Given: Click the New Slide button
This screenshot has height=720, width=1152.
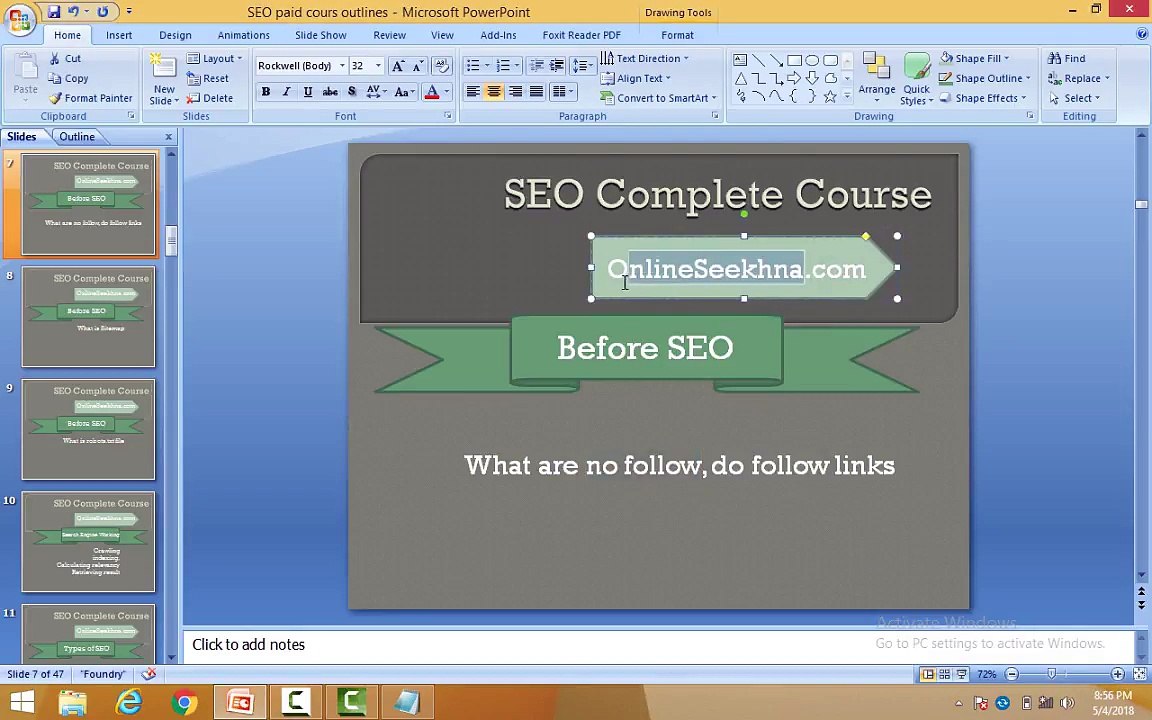Looking at the screenshot, I should pyautogui.click(x=164, y=79).
